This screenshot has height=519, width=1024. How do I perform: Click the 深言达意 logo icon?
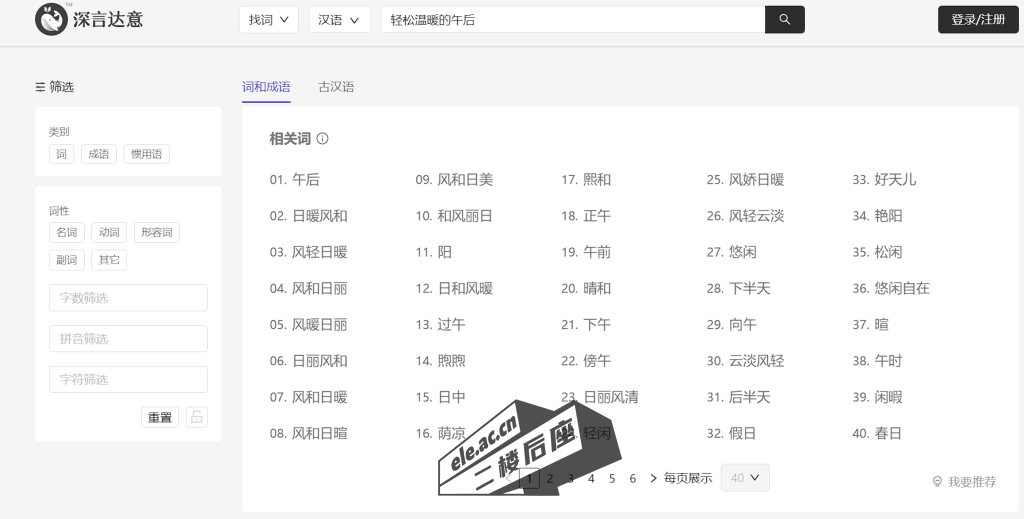tap(51, 19)
